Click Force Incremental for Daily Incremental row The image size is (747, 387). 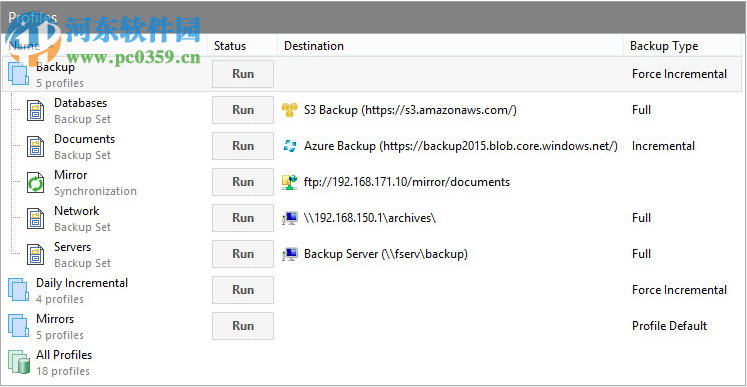[x=679, y=290]
